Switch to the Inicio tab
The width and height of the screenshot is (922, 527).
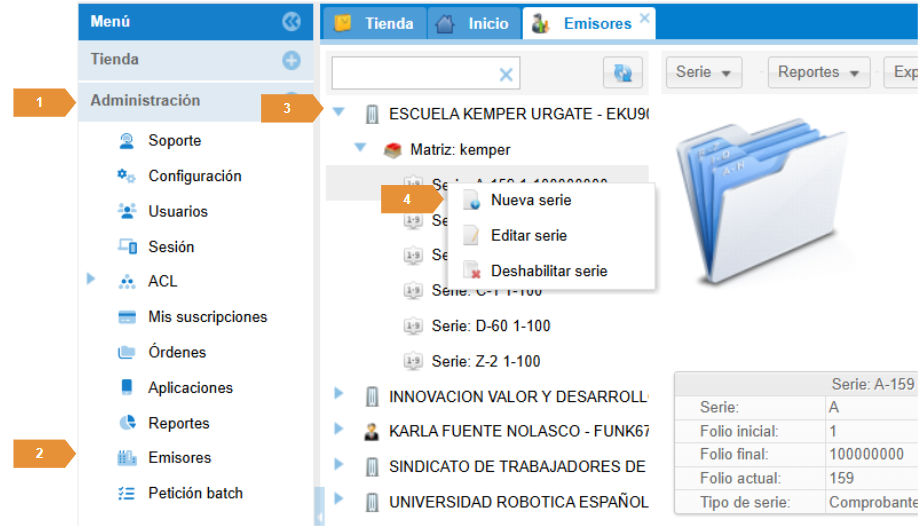pyautogui.click(x=476, y=23)
